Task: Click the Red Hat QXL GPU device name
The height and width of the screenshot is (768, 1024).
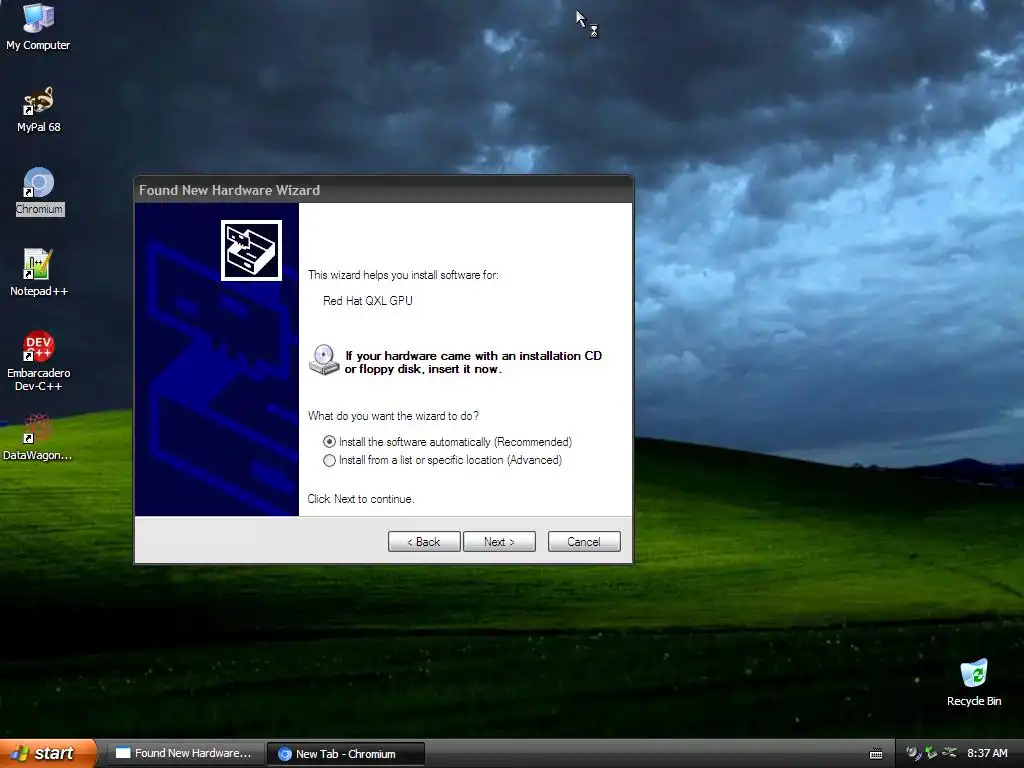Action: coord(368,300)
